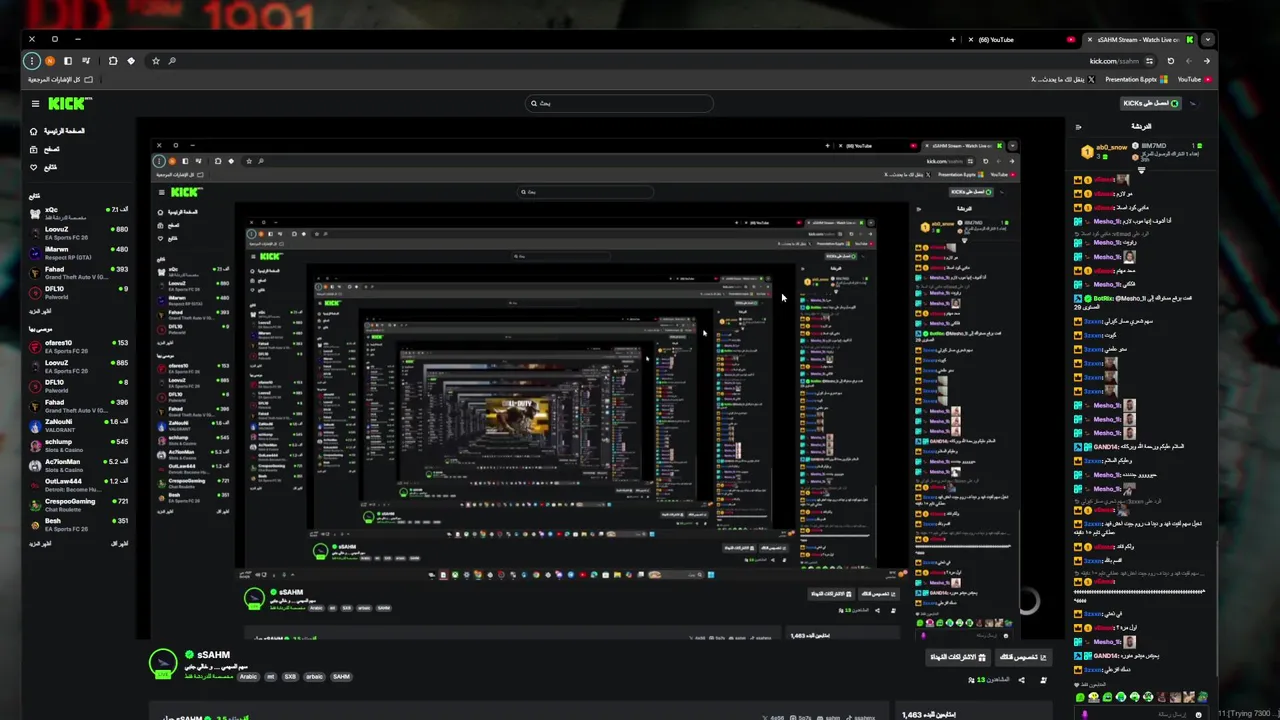Click the sSAHM channel name below the video

[x=214, y=655]
